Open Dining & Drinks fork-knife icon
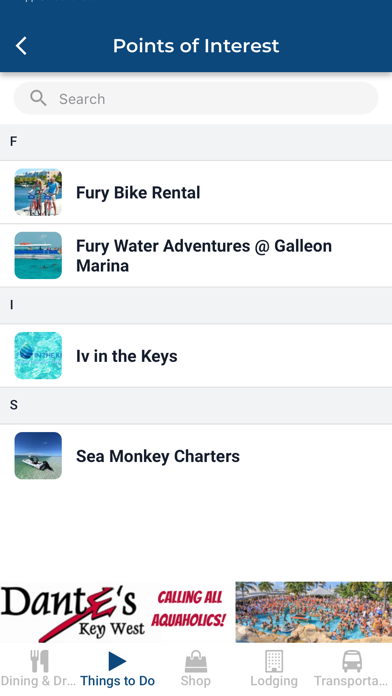392x696 pixels. tap(39, 661)
